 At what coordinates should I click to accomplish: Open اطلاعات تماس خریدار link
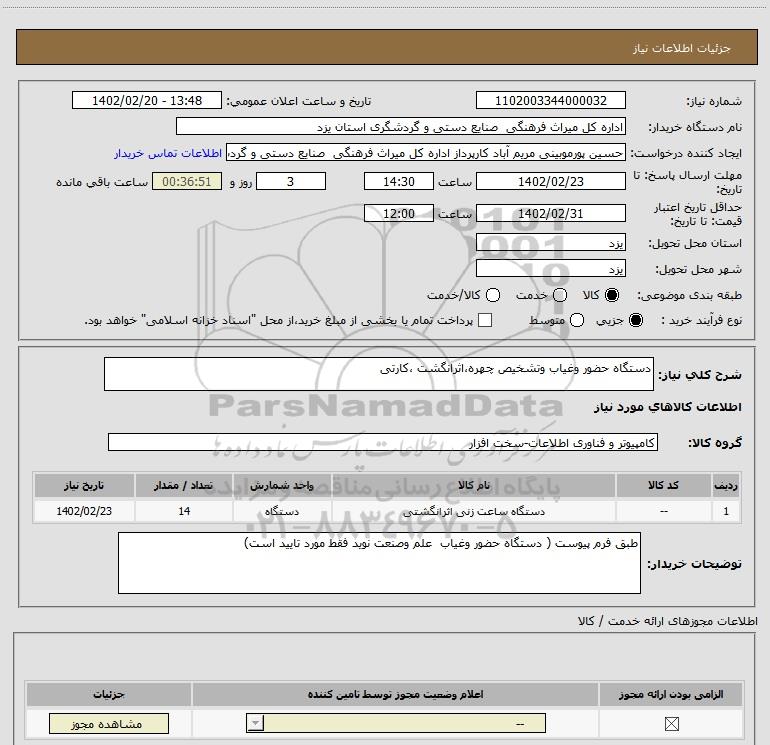(168, 153)
